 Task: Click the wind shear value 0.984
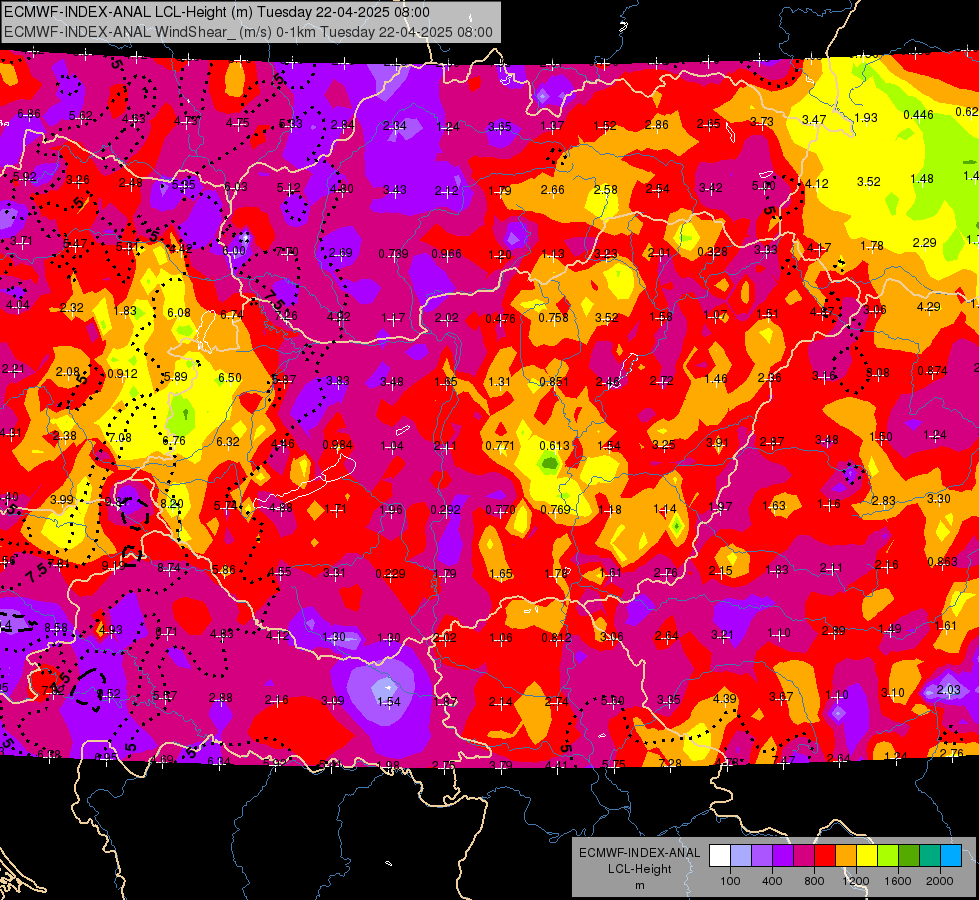pyautogui.click(x=337, y=445)
